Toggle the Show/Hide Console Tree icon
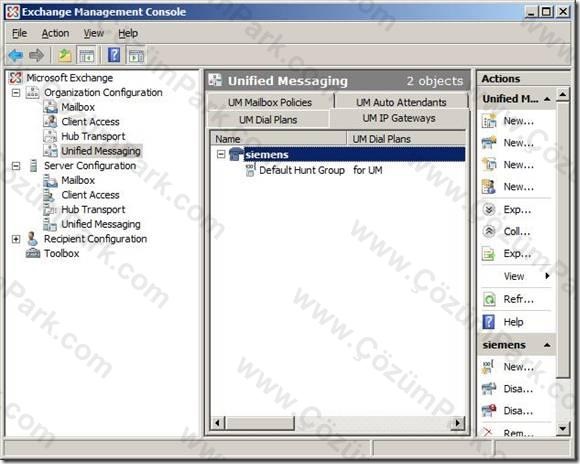Image resolution: width=580 pixels, height=464 pixels. point(87,56)
